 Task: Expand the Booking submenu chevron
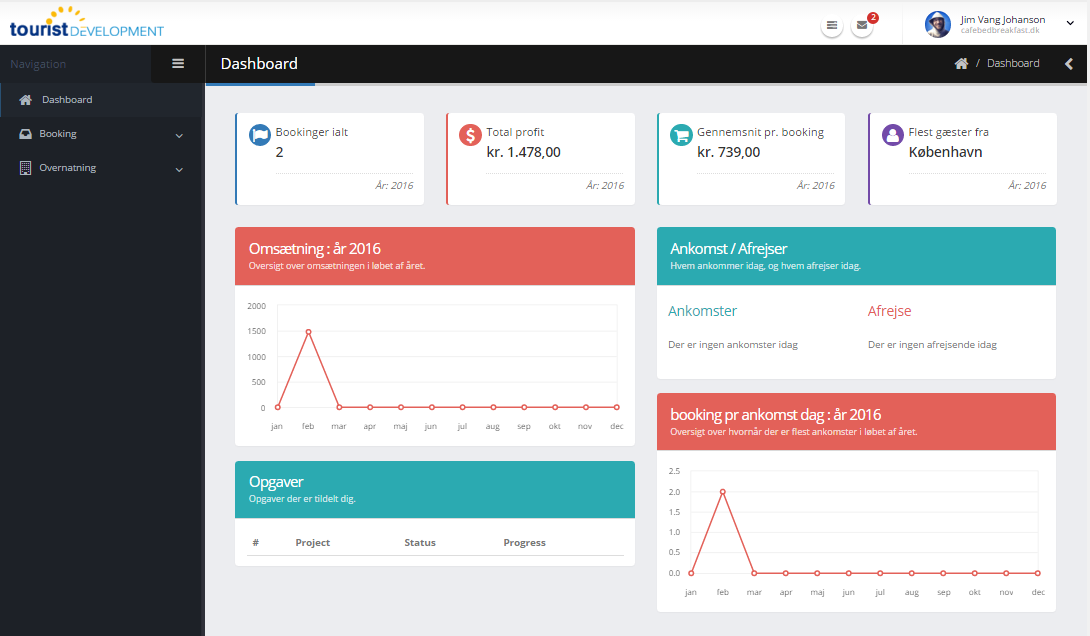coord(179,135)
